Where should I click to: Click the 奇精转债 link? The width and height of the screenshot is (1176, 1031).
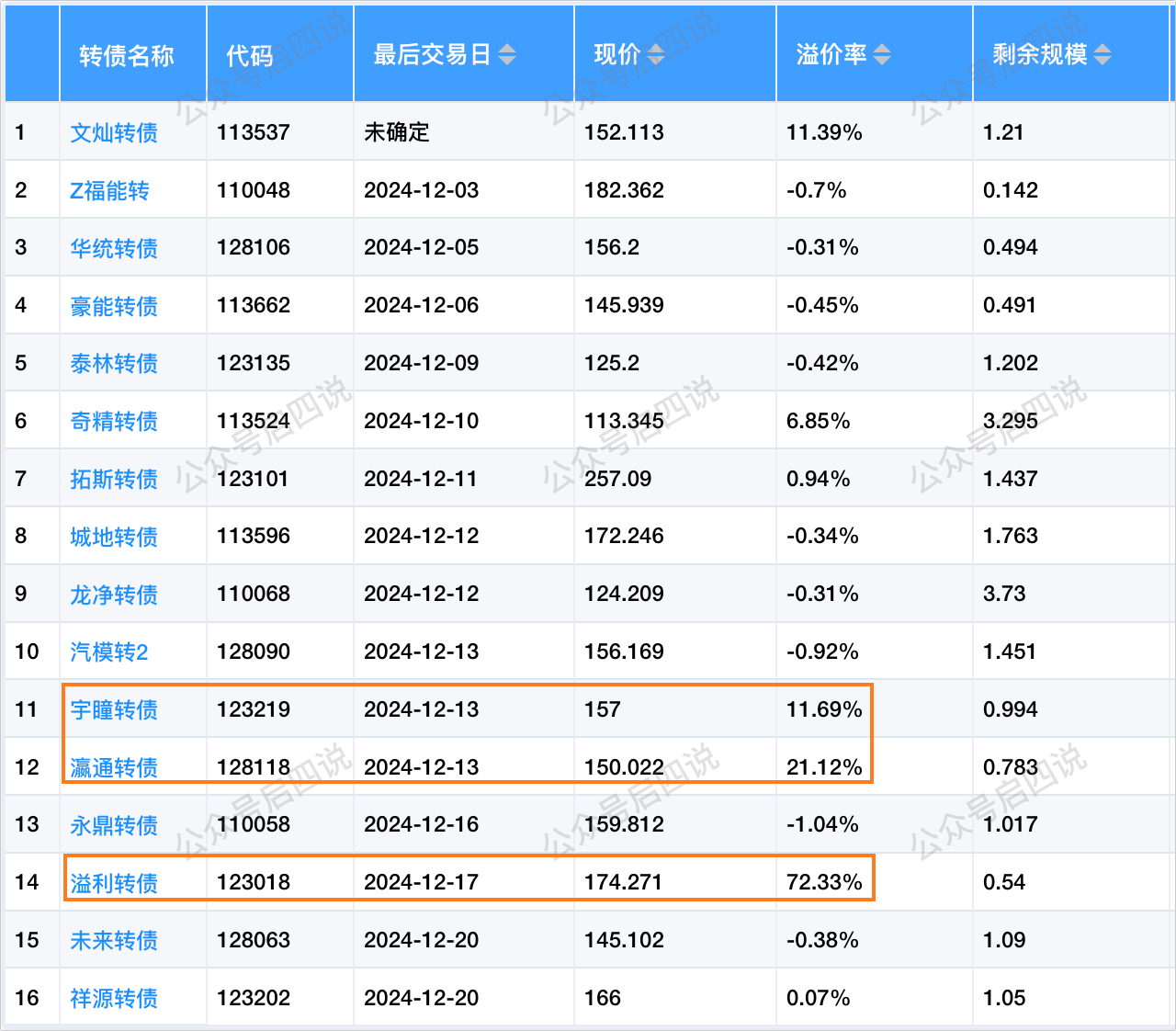[114, 422]
